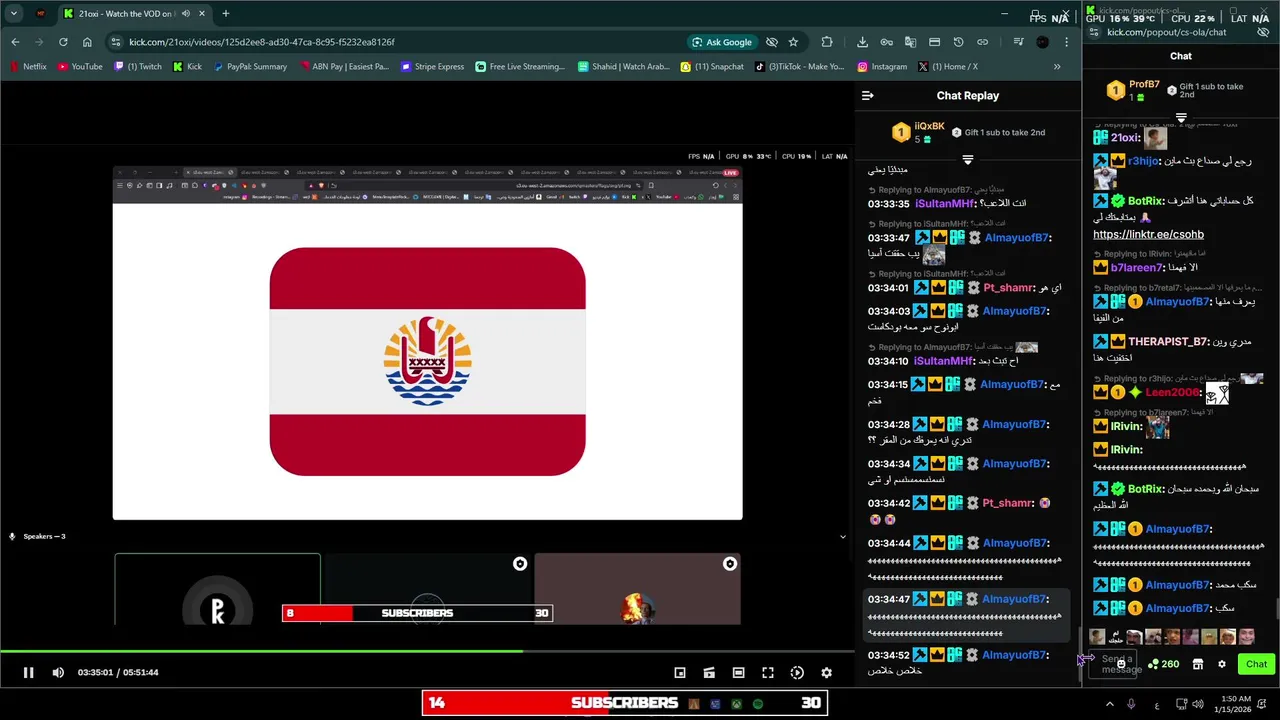
Task: Pause the Kick VOD playback
Action: 28,673
